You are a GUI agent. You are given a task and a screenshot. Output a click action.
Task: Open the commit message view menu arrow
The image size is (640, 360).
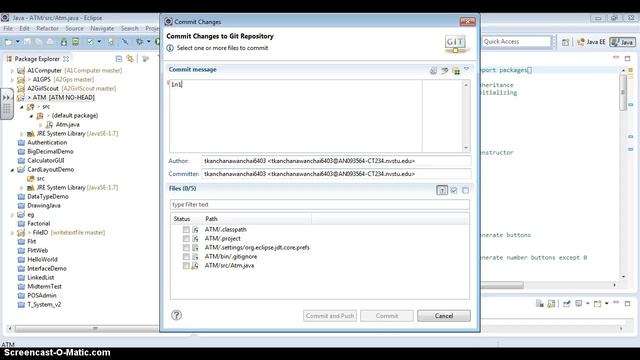(x=467, y=69)
